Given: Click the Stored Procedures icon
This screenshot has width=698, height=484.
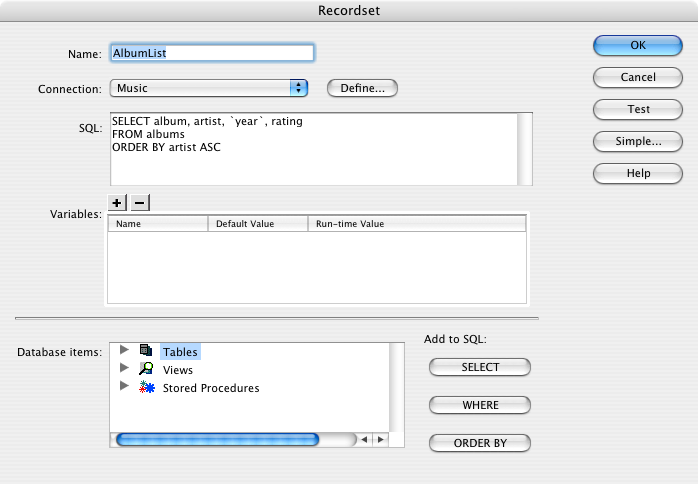Looking at the screenshot, I should (146, 388).
